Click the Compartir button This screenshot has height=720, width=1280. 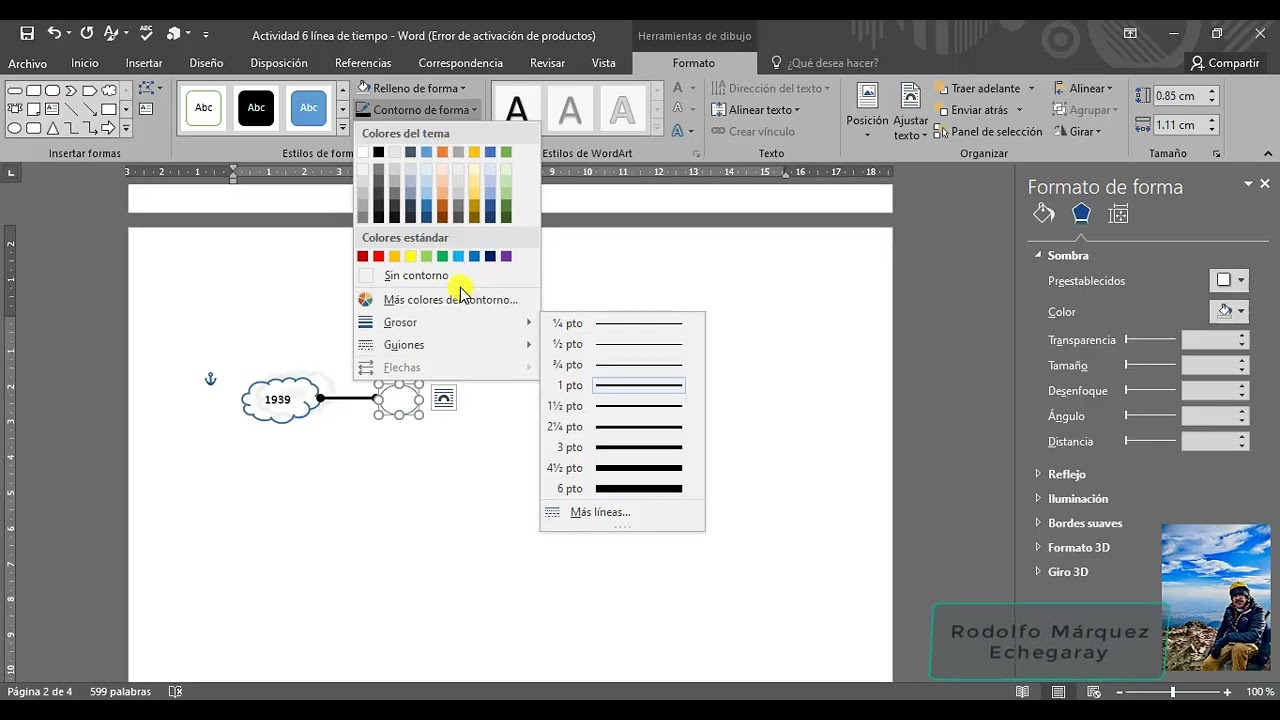pos(1225,63)
